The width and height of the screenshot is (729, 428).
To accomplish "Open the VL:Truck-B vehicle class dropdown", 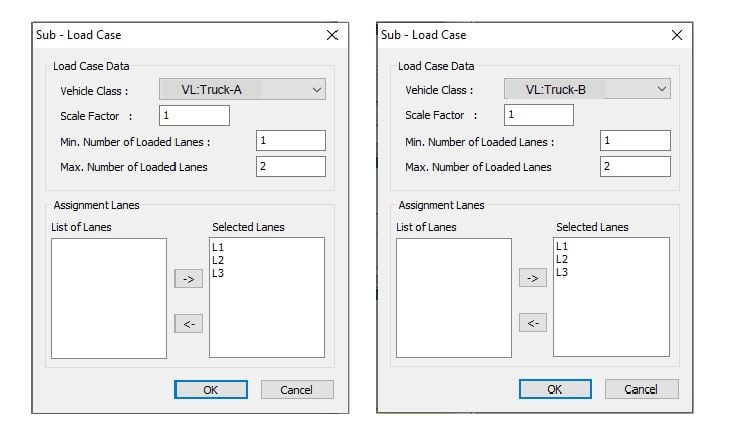I will (x=585, y=90).
